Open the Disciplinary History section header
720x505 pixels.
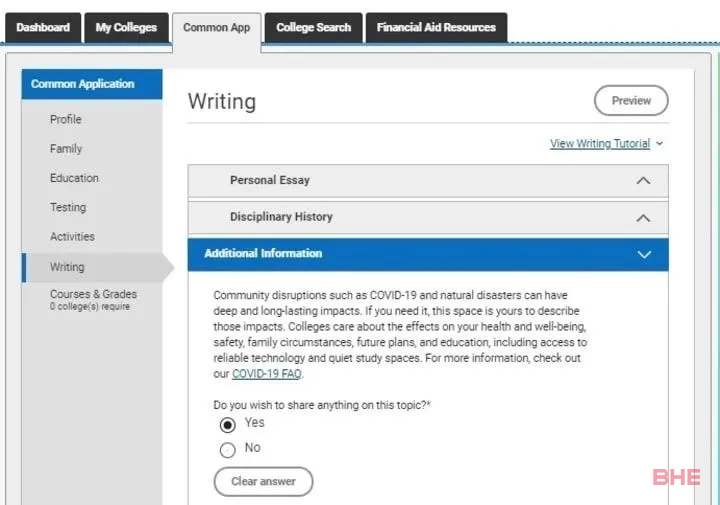[428, 218]
